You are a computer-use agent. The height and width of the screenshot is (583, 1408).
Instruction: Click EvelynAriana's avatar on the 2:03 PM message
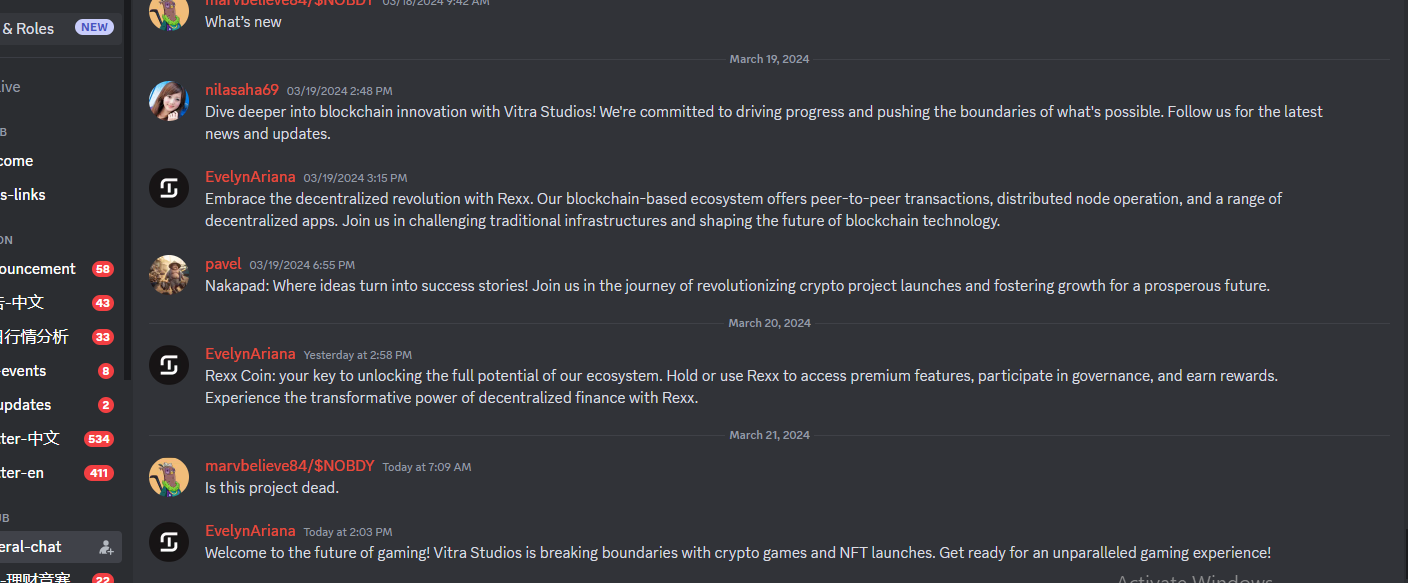tap(169, 542)
